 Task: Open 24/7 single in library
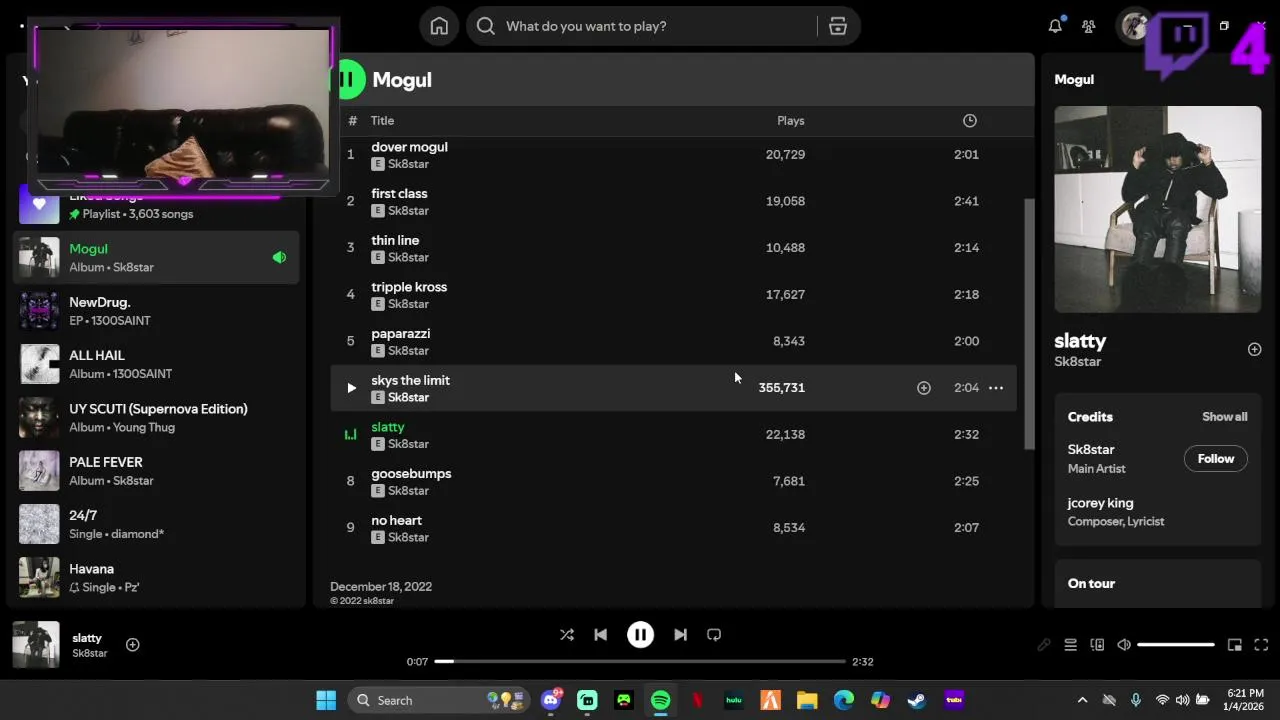(156, 524)
